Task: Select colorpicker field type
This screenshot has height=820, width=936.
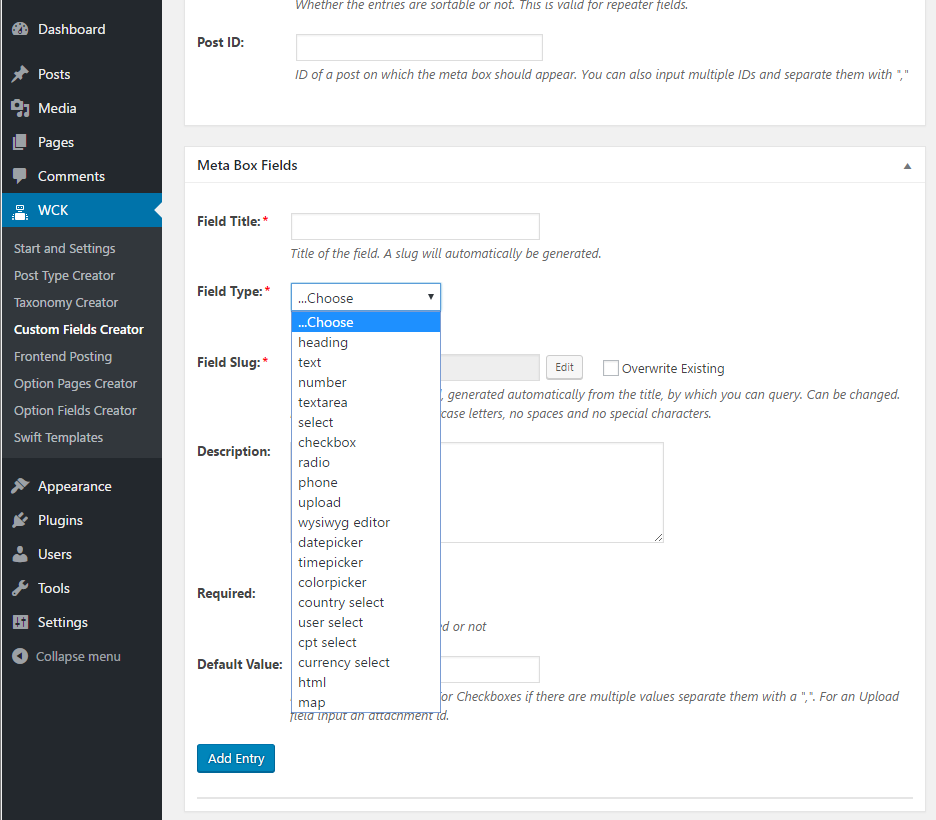Action: (366, 582)
